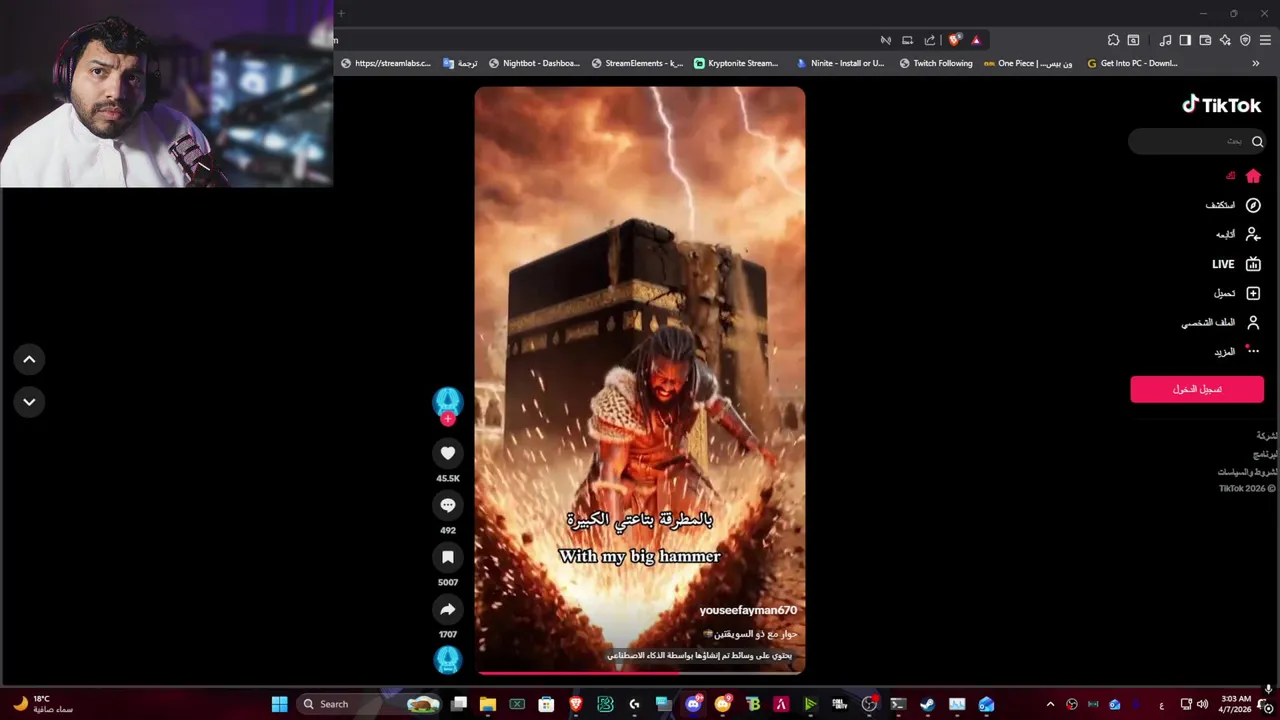Image resolution: width=1280 pixels, height=720 pixels.
Task: Click the Brave Rewards triangle icon
Action: click(x=976, y=40)
